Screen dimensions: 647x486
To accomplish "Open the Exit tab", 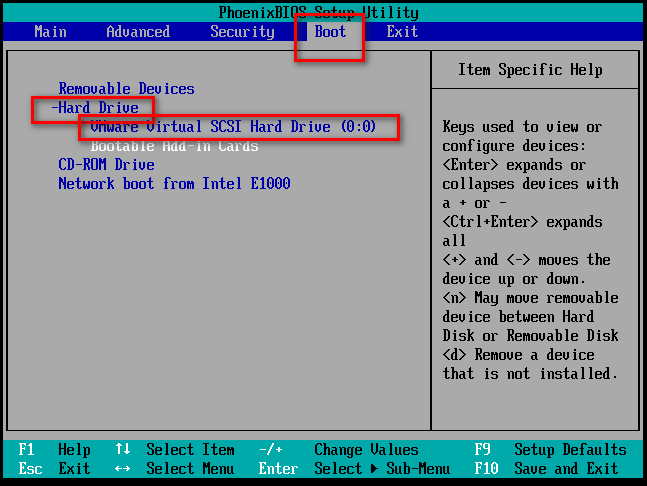I will click(402, 32).
